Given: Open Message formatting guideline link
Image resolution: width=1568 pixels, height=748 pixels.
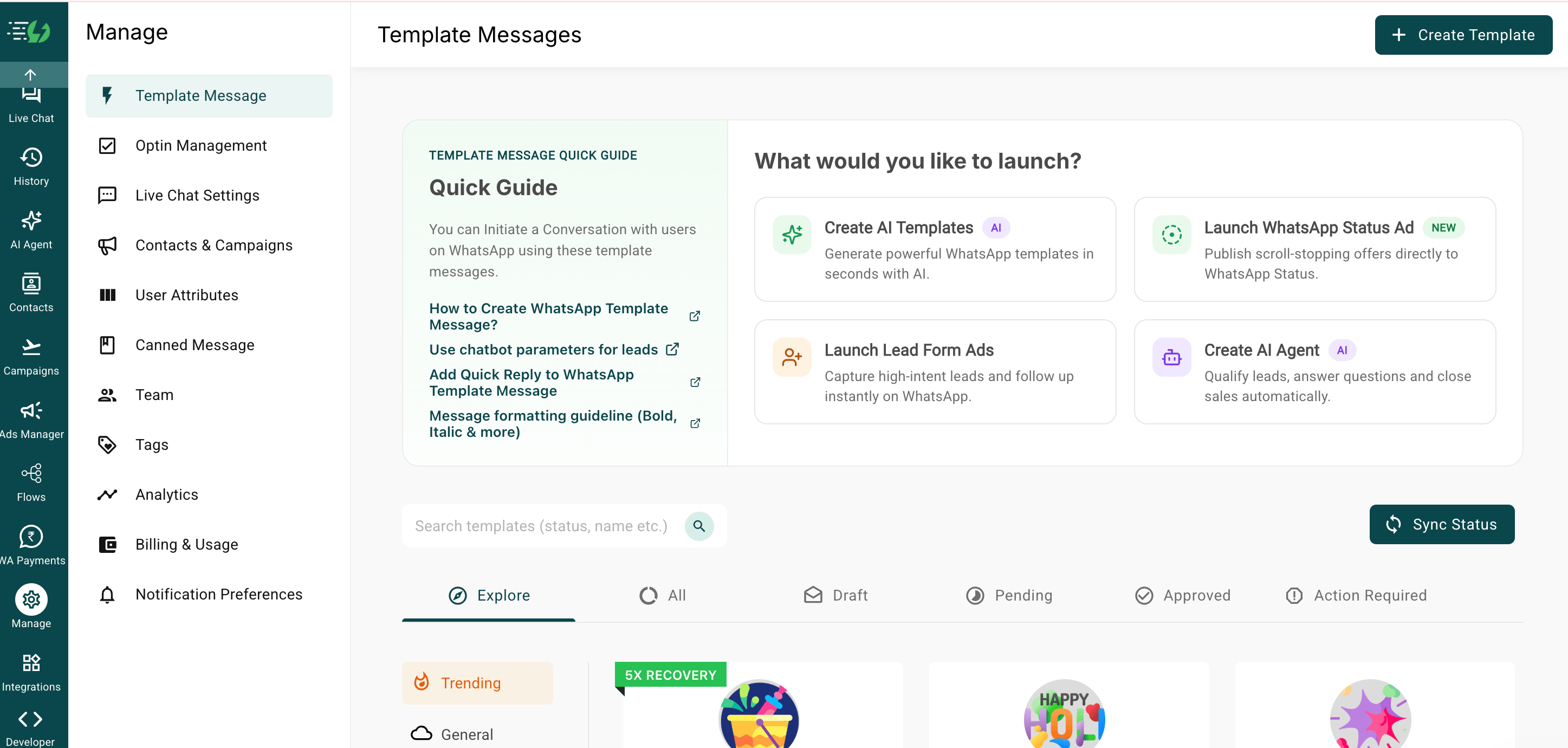Looking at the screenshot, I should point(553,423).
